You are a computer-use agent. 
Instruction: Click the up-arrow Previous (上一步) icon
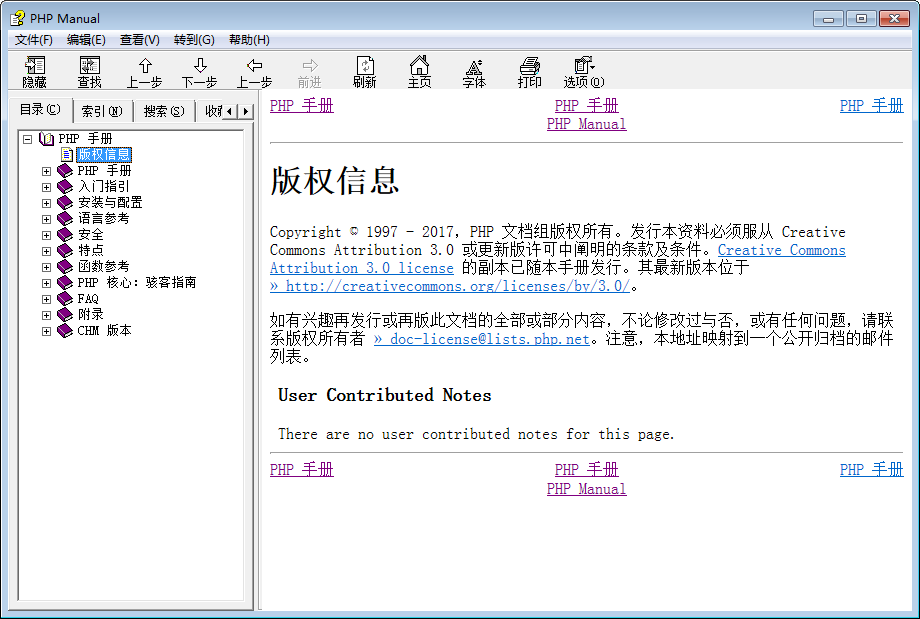pos(145,66)
